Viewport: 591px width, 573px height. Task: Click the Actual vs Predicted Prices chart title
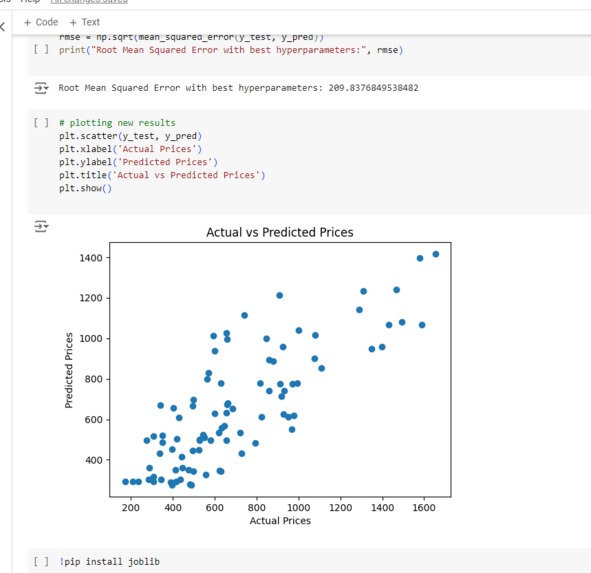pos(280,232)
